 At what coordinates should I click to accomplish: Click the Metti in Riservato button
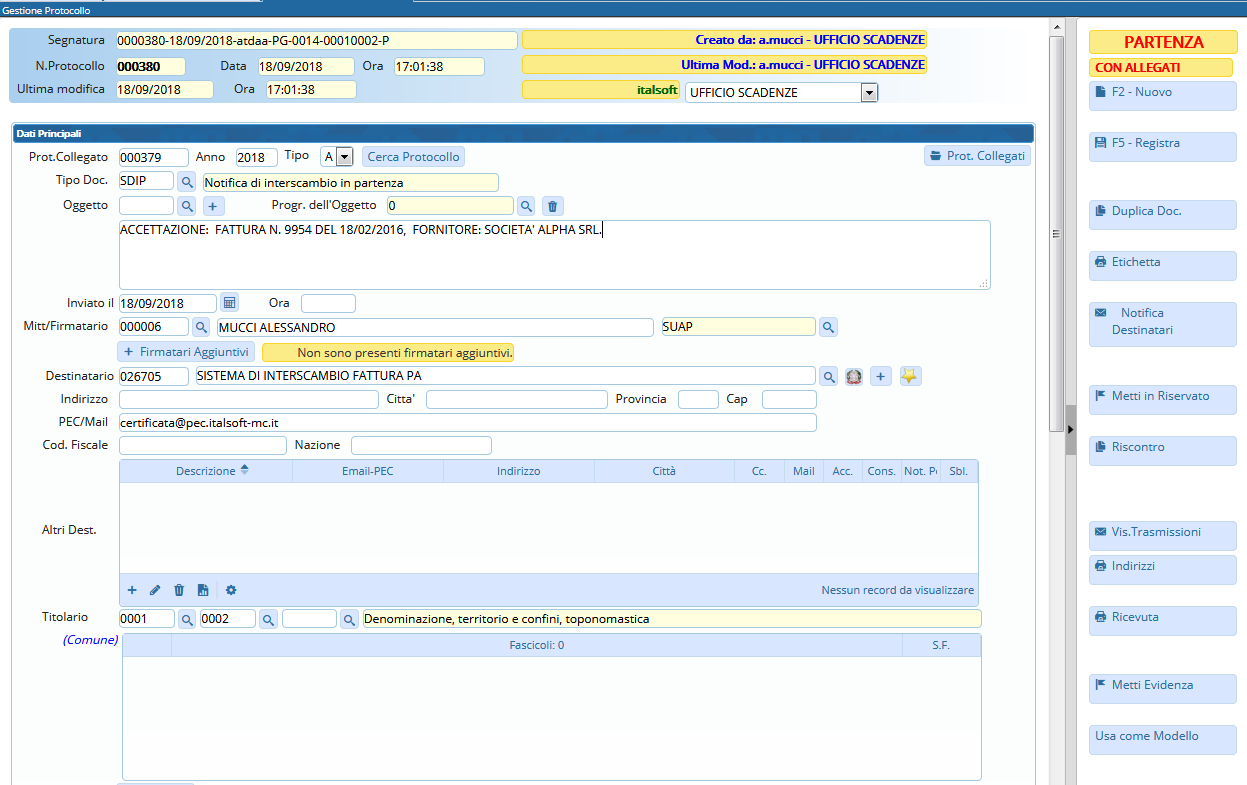(x=1162, y=397)
